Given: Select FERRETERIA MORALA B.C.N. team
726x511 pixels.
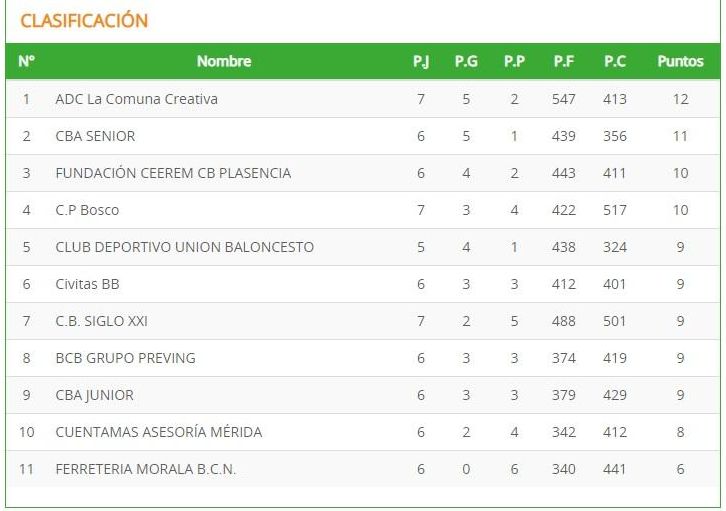Looking at the screenshot, I should tap(146, 469).
